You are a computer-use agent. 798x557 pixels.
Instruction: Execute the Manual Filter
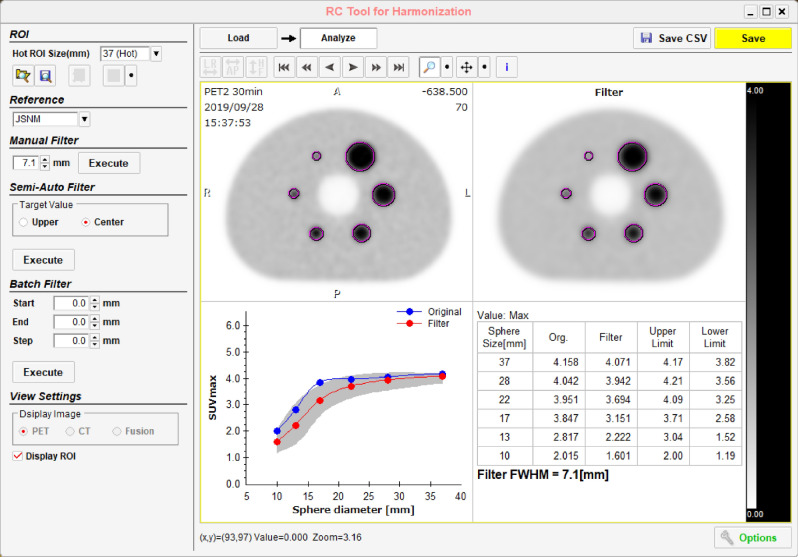(109, 163)
